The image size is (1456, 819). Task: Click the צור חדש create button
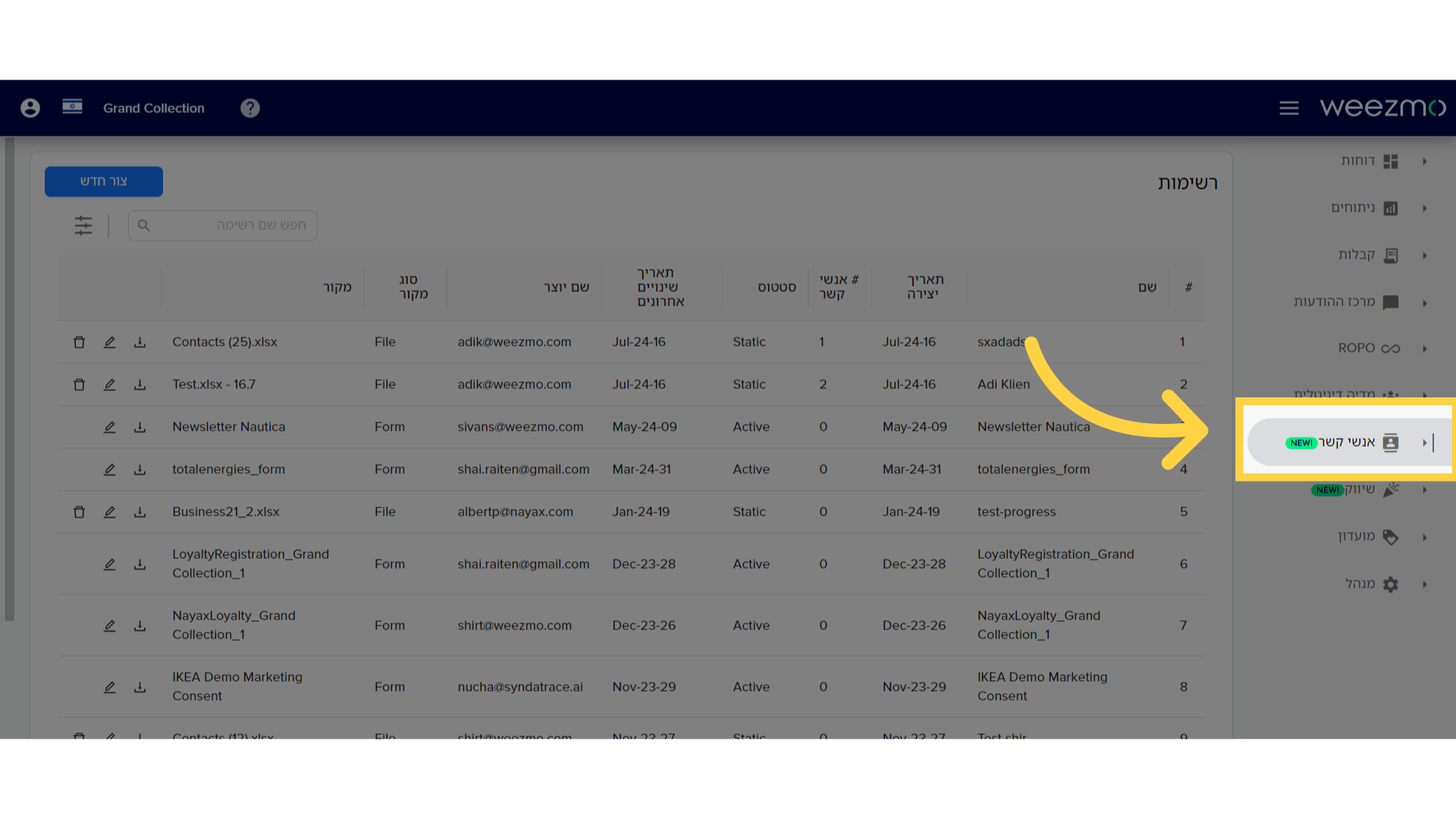point(104,181)
